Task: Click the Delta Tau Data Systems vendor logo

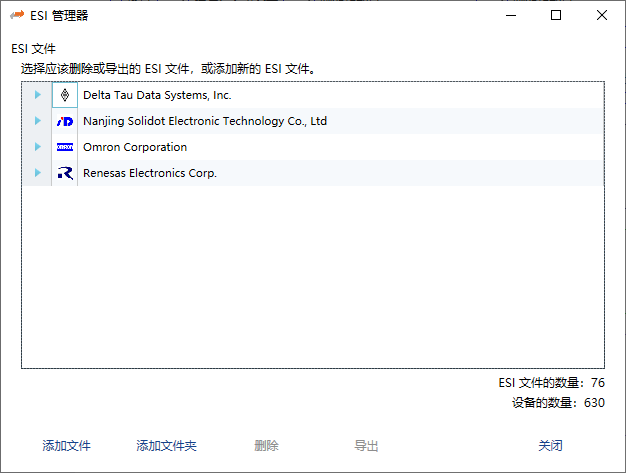Action: [x=65, y=95]
